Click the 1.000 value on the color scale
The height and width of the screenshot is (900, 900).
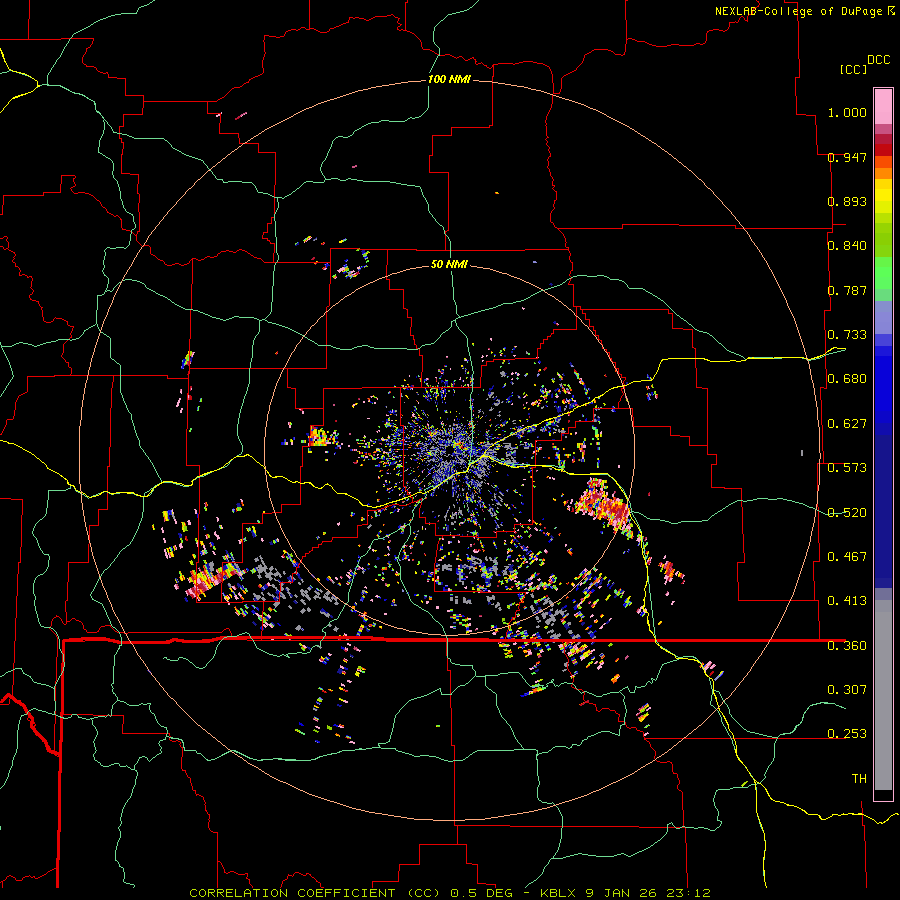[847, 112]
